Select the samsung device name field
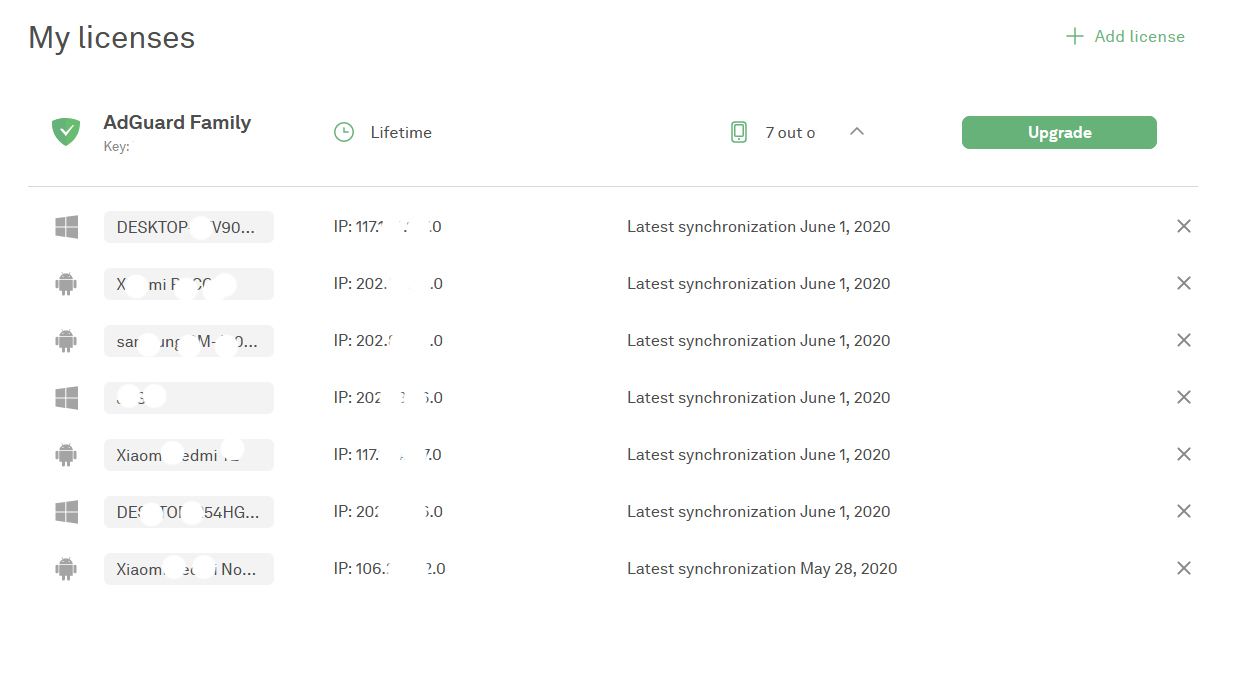Screen dimensions: 1245x690 coord(188,341)
